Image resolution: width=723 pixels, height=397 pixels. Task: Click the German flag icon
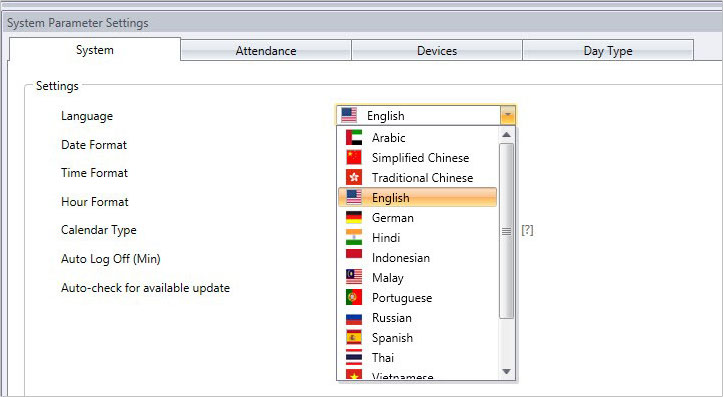click(x=354, y=218)
